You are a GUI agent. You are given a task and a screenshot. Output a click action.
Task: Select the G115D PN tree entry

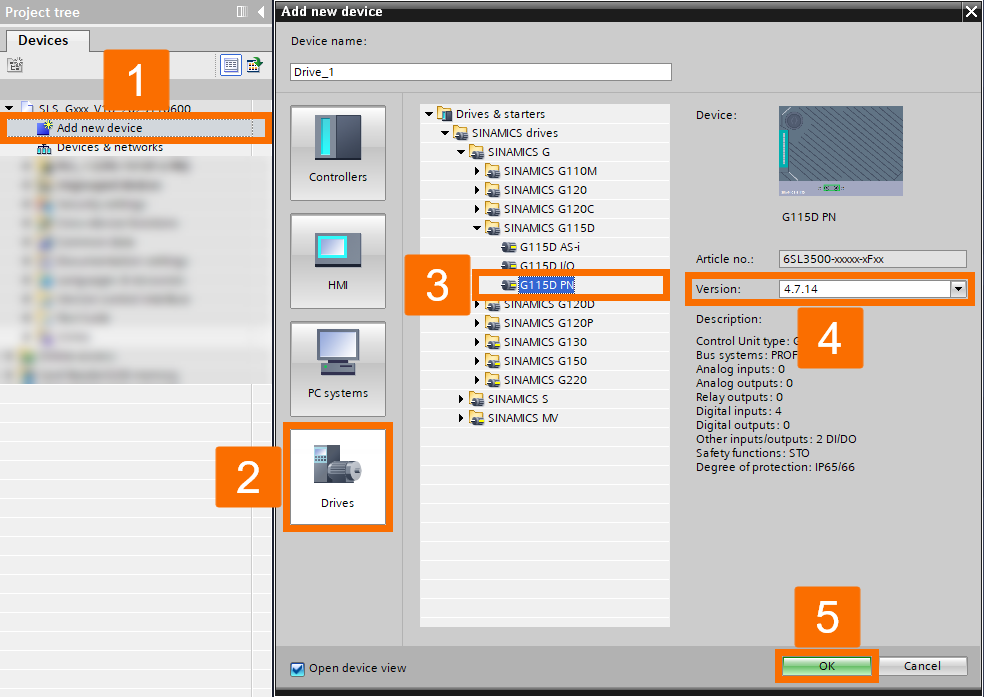pos(547,285)
